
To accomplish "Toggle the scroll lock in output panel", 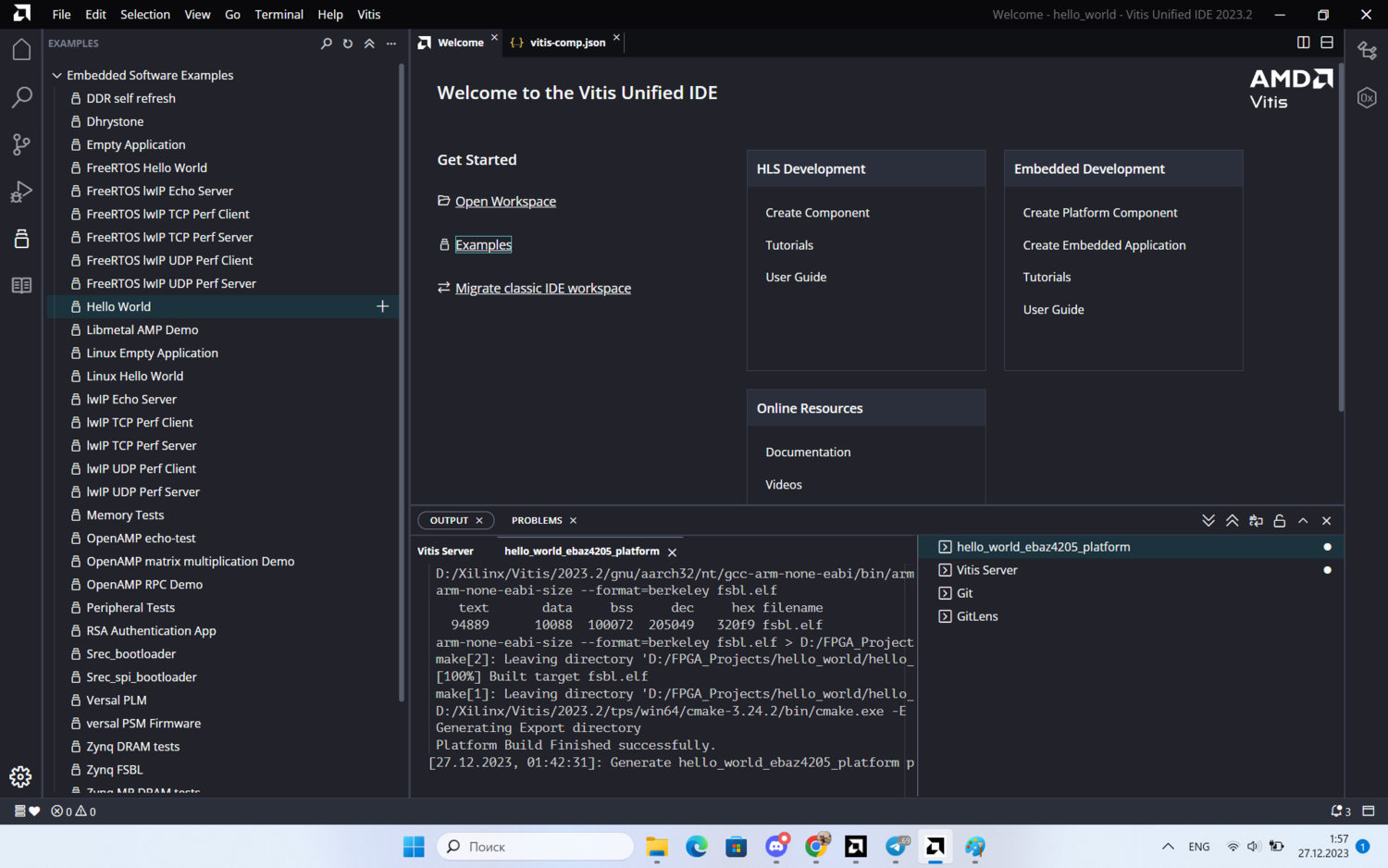I will tap(1279, 521).
